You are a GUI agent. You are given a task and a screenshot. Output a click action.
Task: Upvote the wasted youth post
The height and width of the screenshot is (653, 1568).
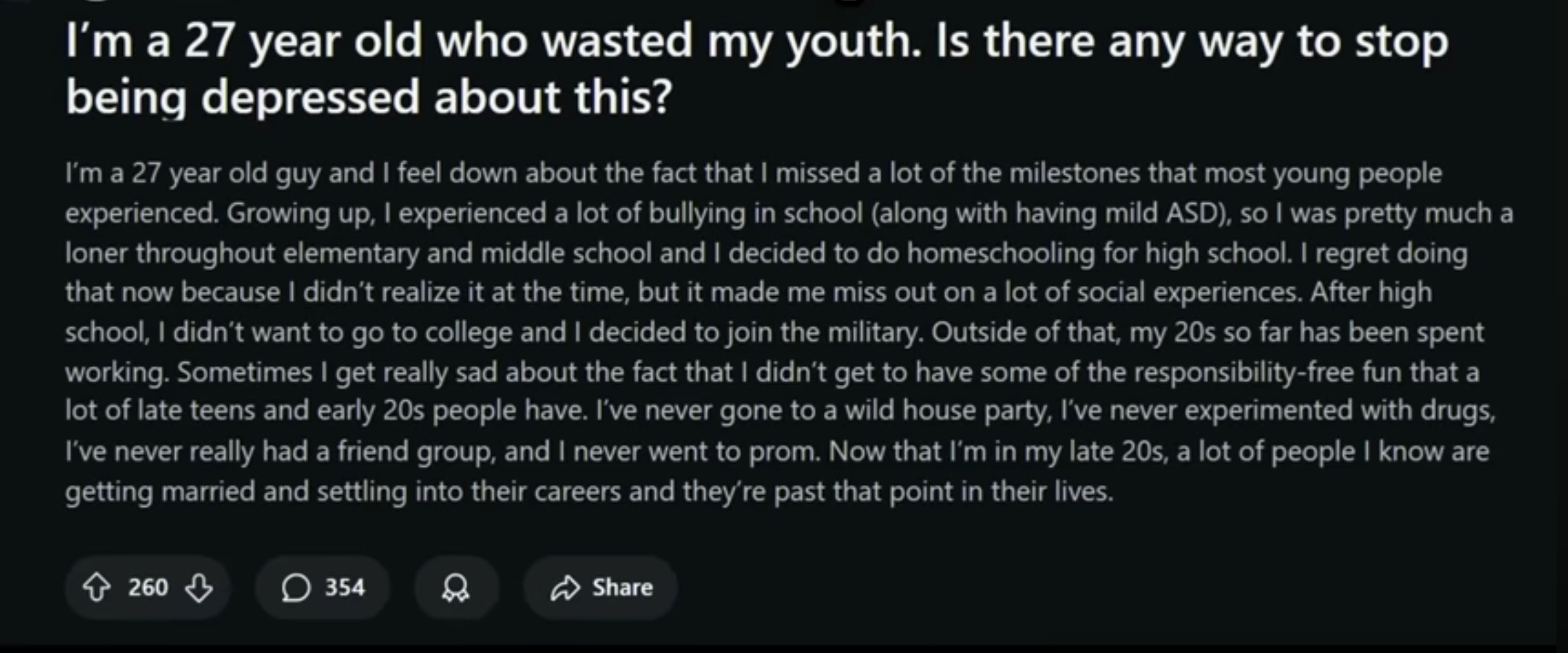(x=96, y=588)
